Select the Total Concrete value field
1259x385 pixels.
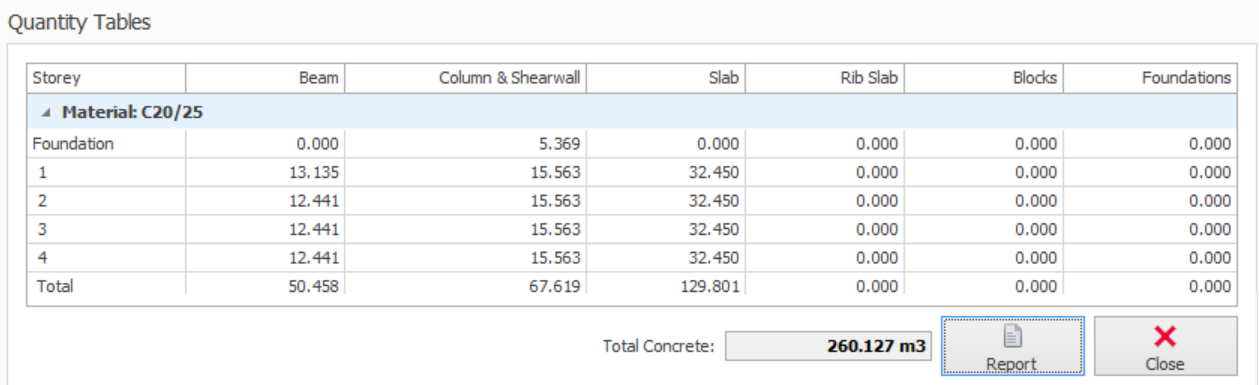point(828,347)
